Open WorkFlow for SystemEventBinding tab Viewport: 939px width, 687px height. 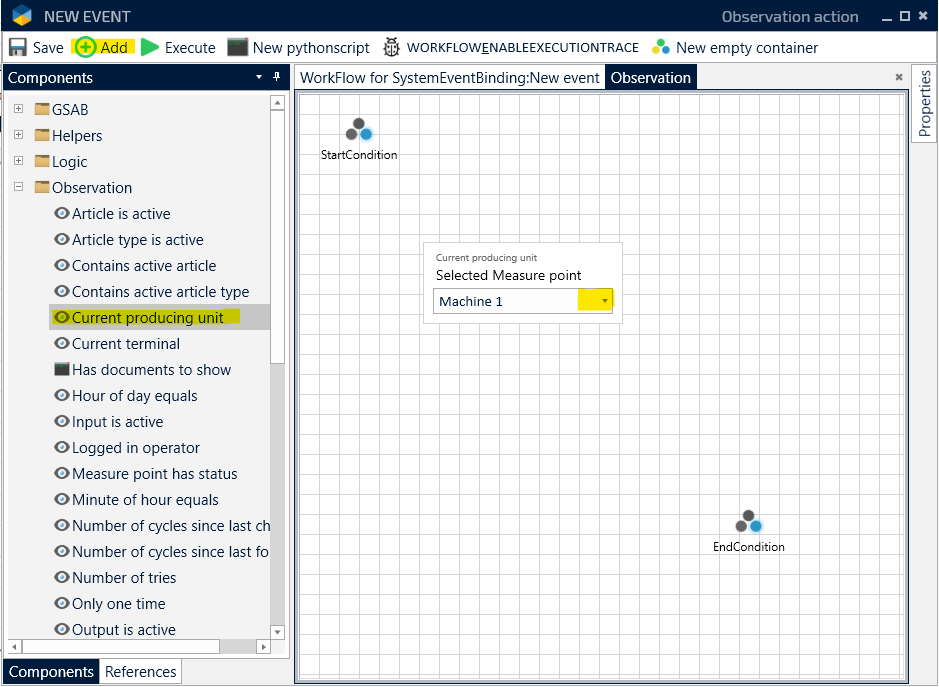449,78
